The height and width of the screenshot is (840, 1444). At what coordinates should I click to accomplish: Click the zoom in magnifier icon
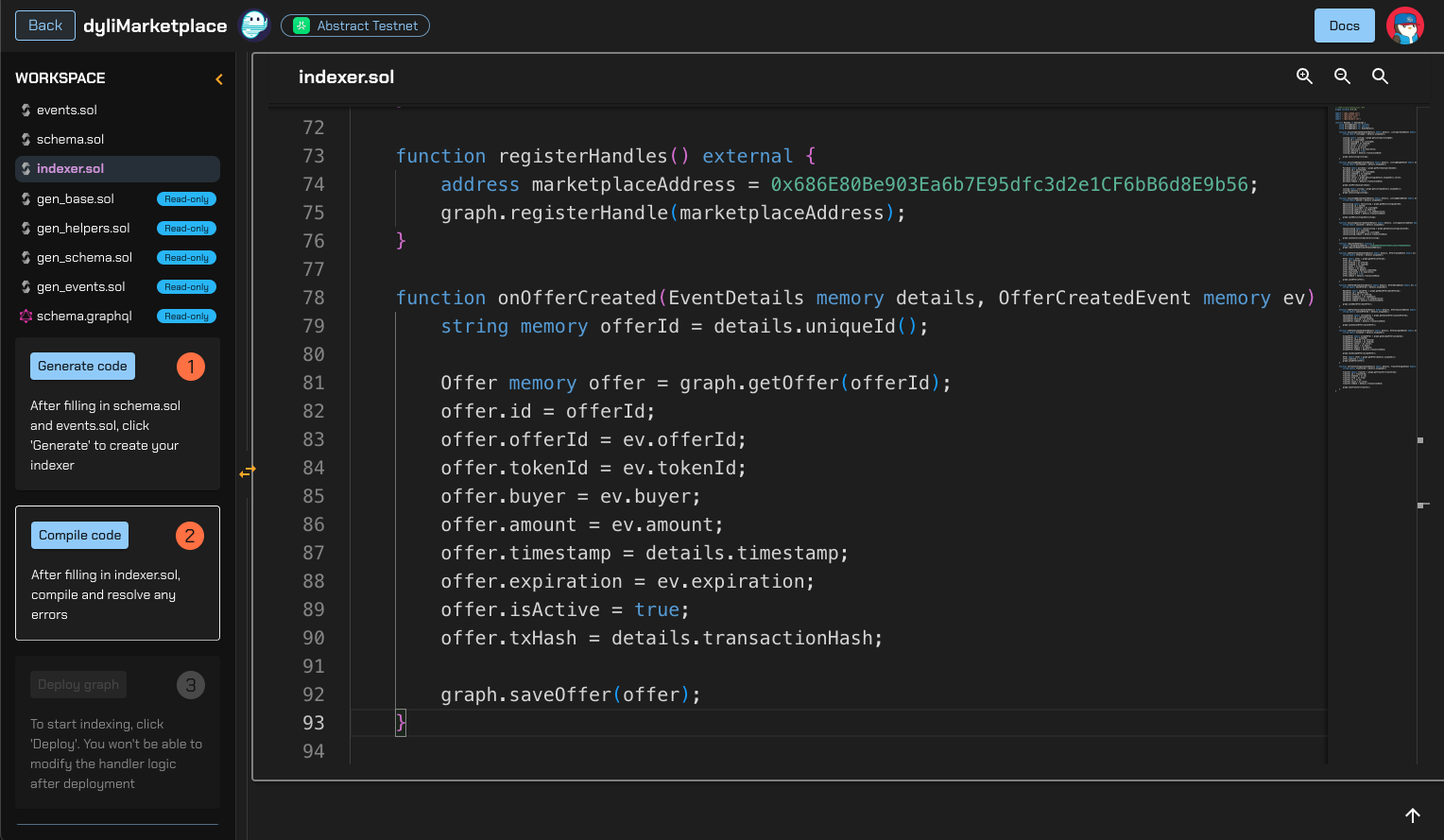pos(1304,77)
